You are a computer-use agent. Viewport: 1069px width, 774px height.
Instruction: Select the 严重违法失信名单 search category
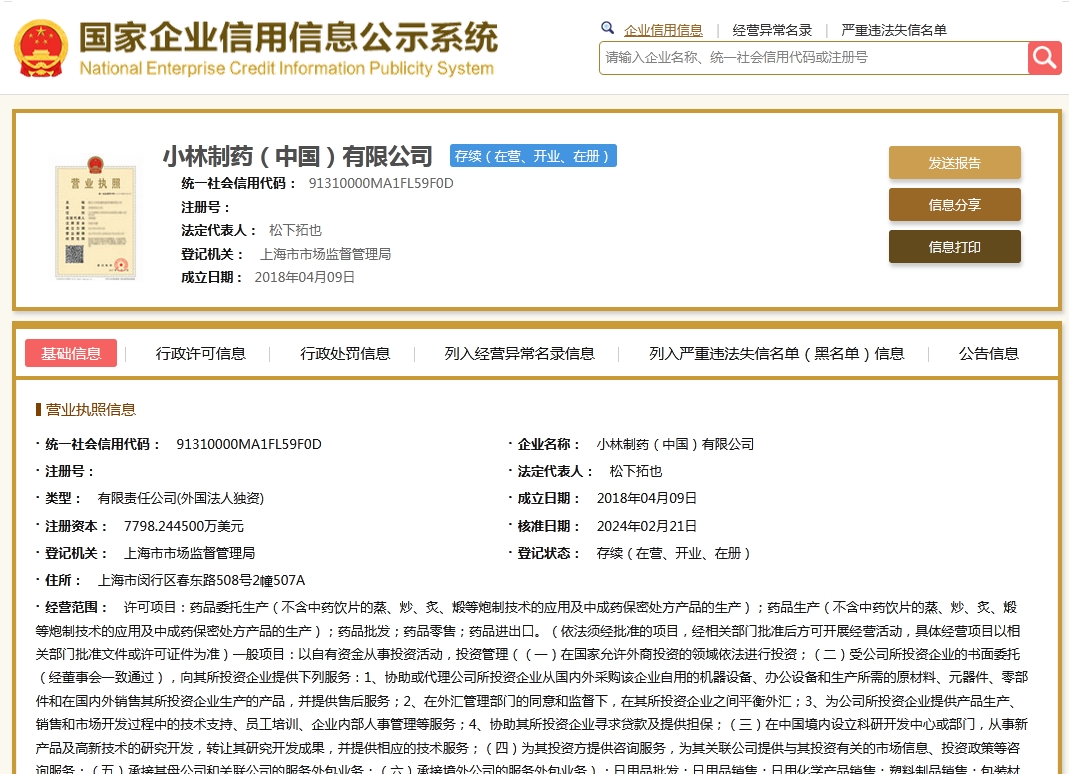894,30
